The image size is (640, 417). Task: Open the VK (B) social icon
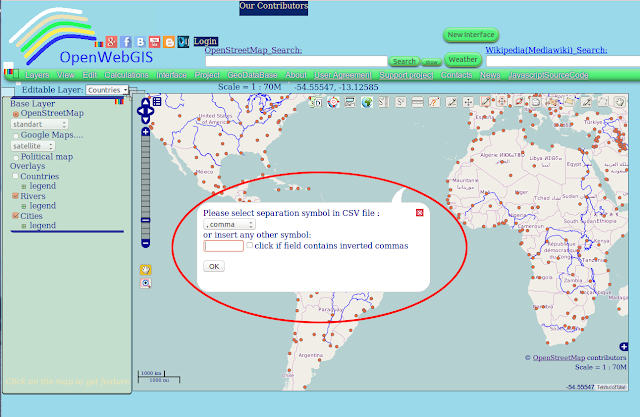(140, 42)
